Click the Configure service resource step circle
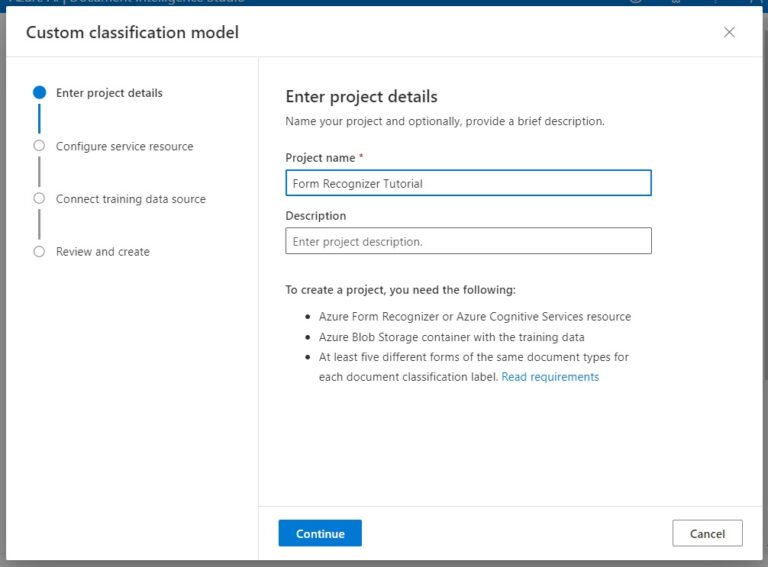 click(x=39, y=145)
